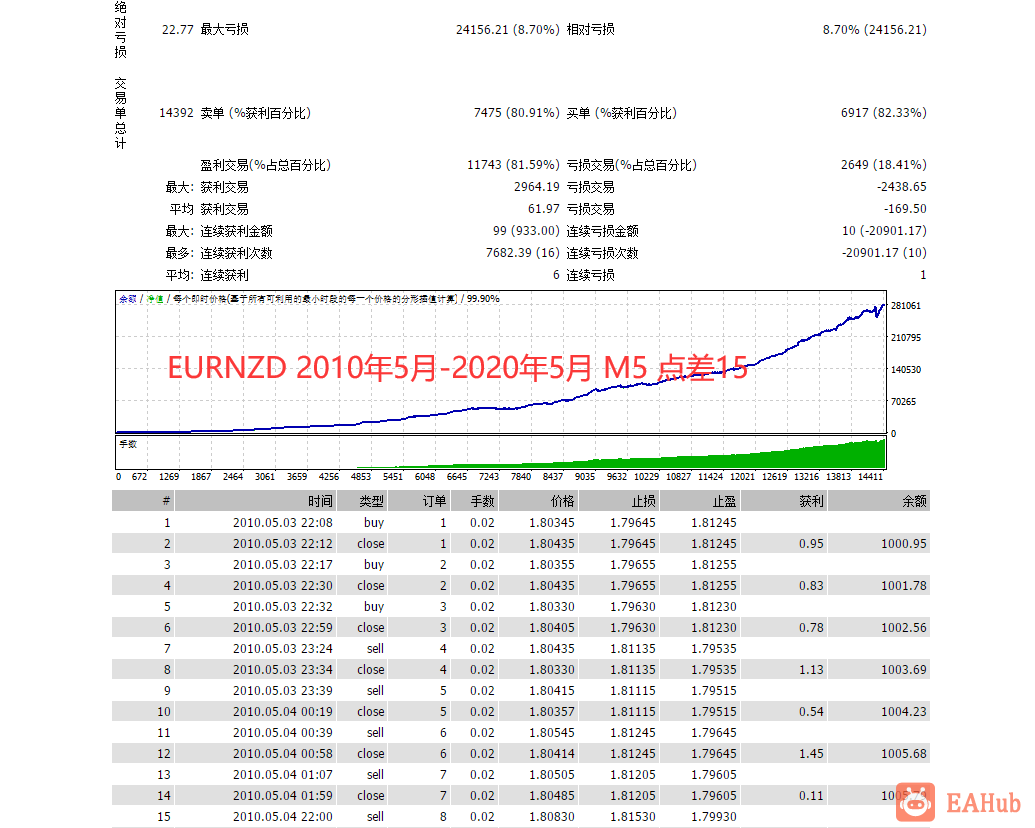Click the time 2010.05.04 00:19
The width and height of the screenshot is (1035, 828).
[x=283, y=712]
